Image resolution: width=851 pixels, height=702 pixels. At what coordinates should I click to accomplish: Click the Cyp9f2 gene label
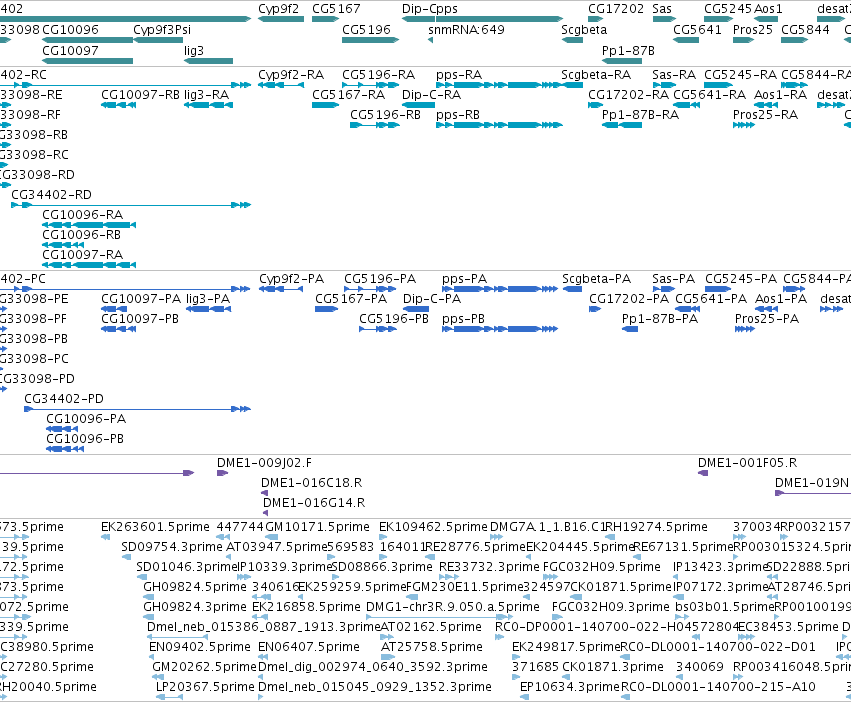278,9
